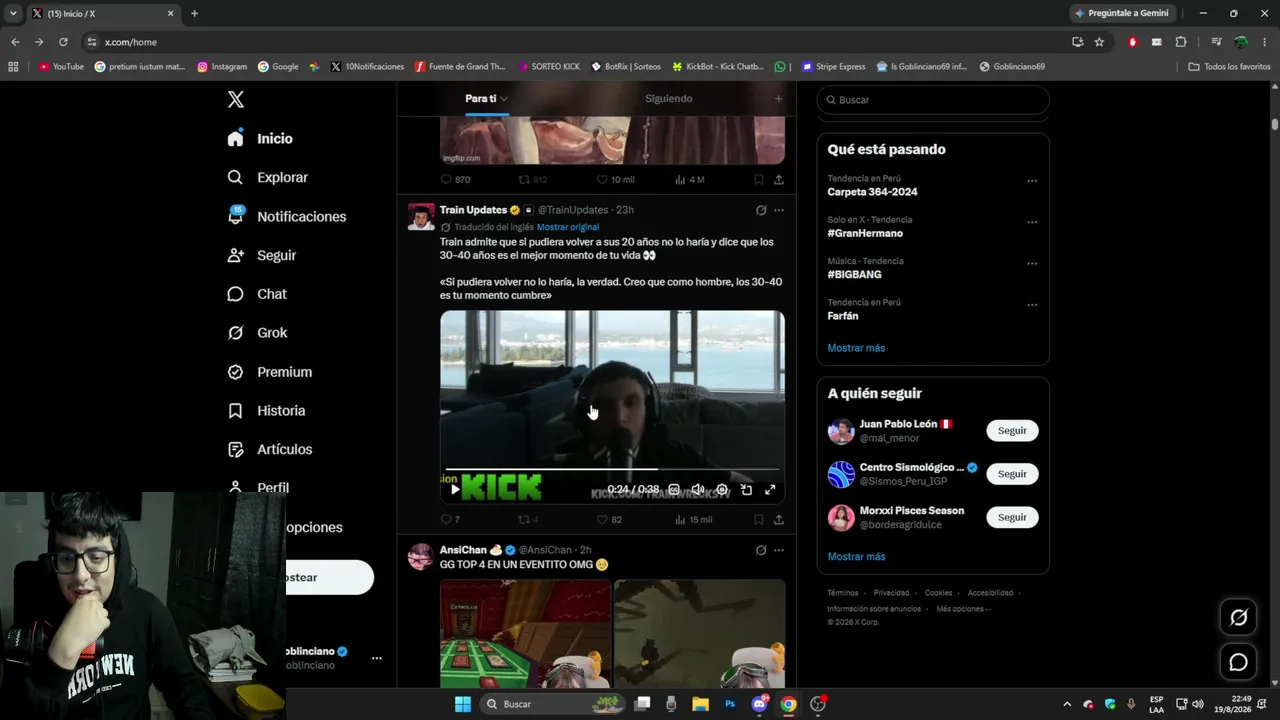Image resolution: width=1280 pixels, height=720 pixels.
Task: Show more accounts under A quién seguir
Action: 856,556
